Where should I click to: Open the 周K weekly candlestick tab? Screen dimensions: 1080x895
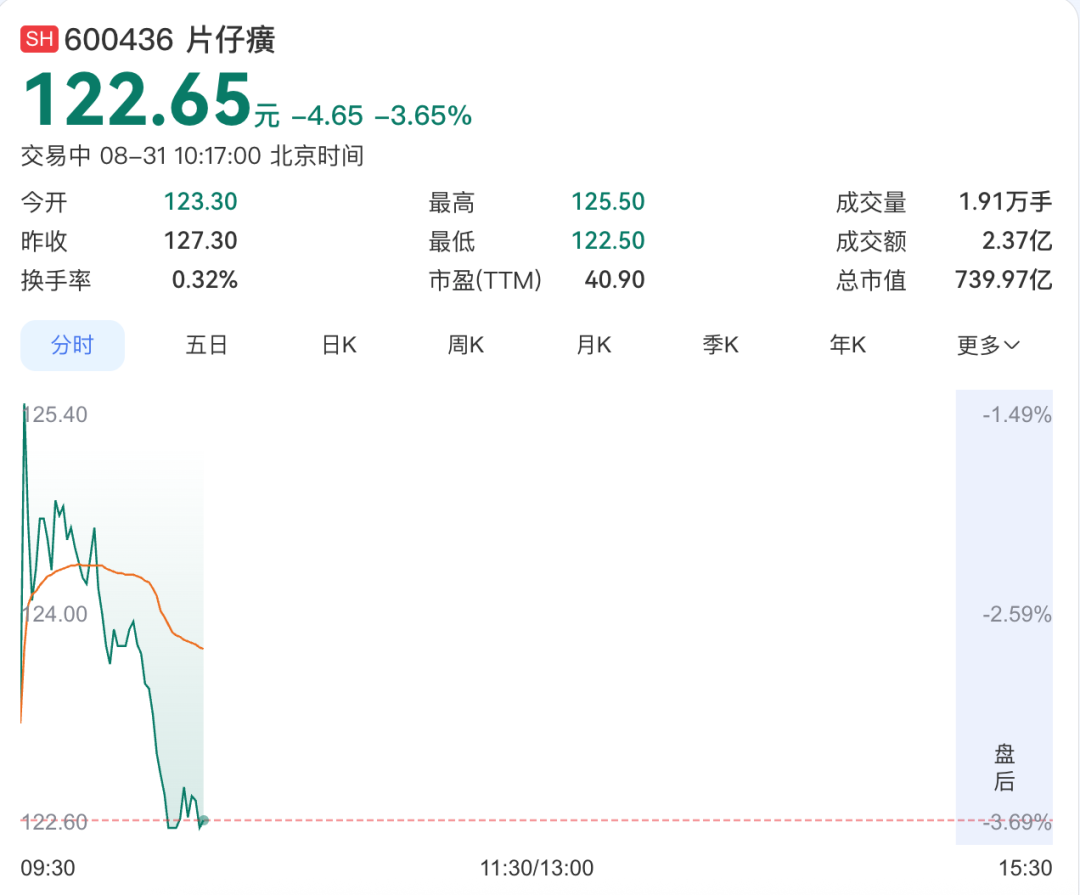[x=466, y=345]
